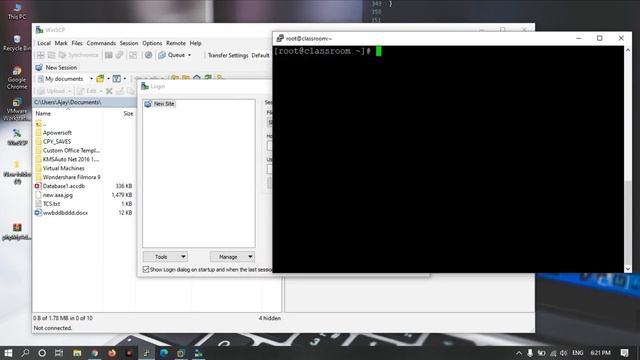This screenshot has width=640, height=360.
Task: Open the Transfer Settings Default dropdown
Action: [260, 55]
